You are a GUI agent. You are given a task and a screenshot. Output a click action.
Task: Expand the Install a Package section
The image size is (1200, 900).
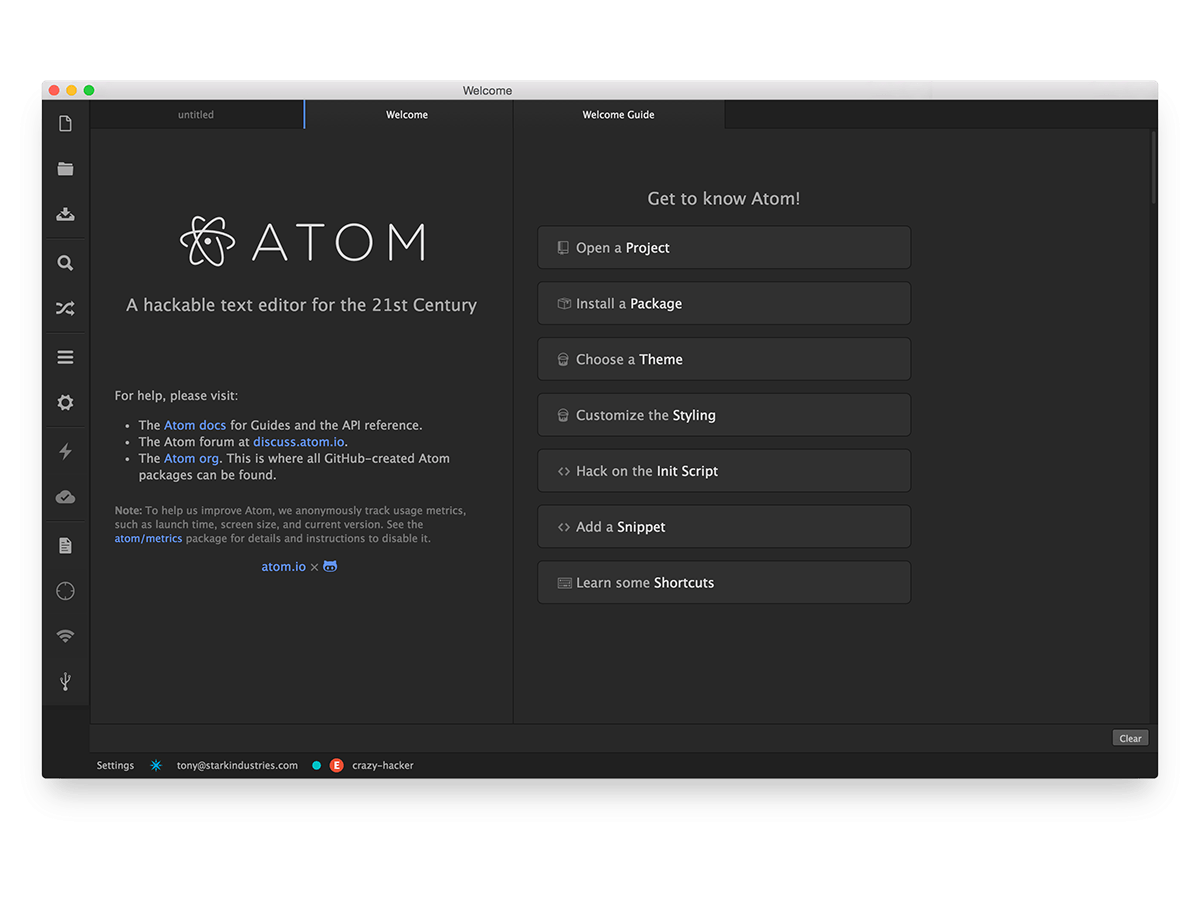click(x=724, y=304)
